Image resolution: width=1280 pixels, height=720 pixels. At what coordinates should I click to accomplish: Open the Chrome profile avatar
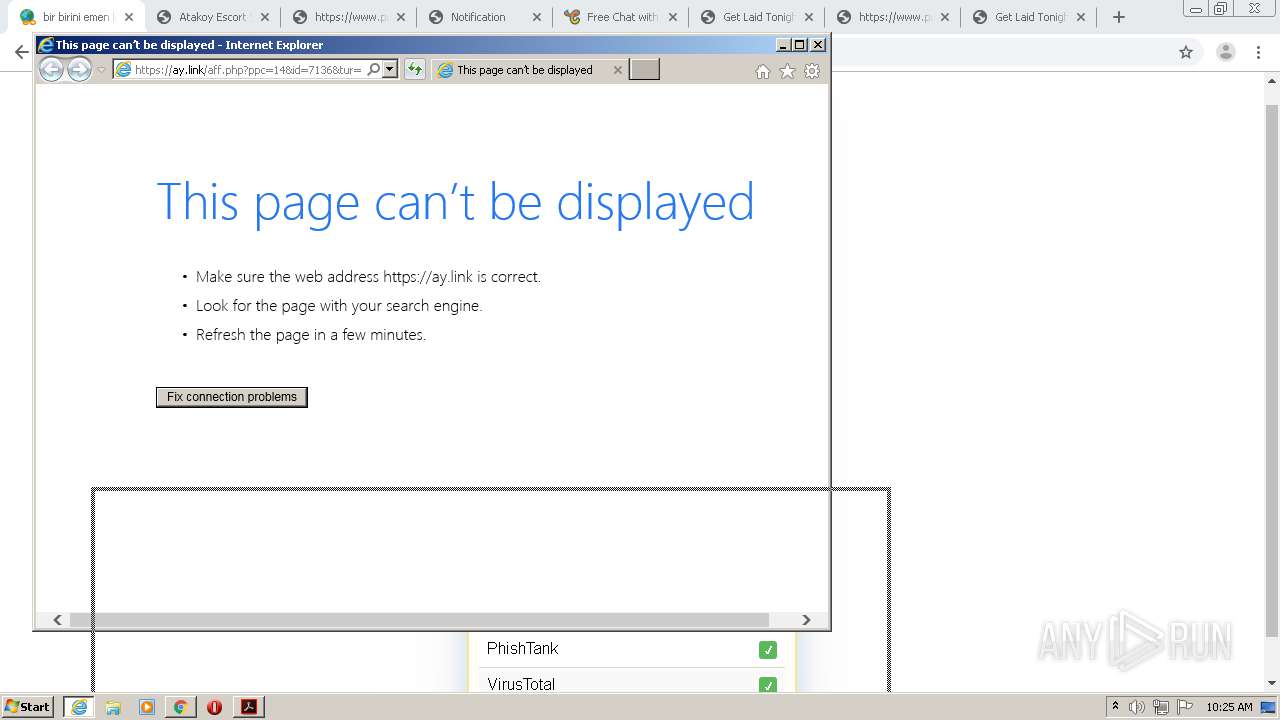tap(1226, 52)
